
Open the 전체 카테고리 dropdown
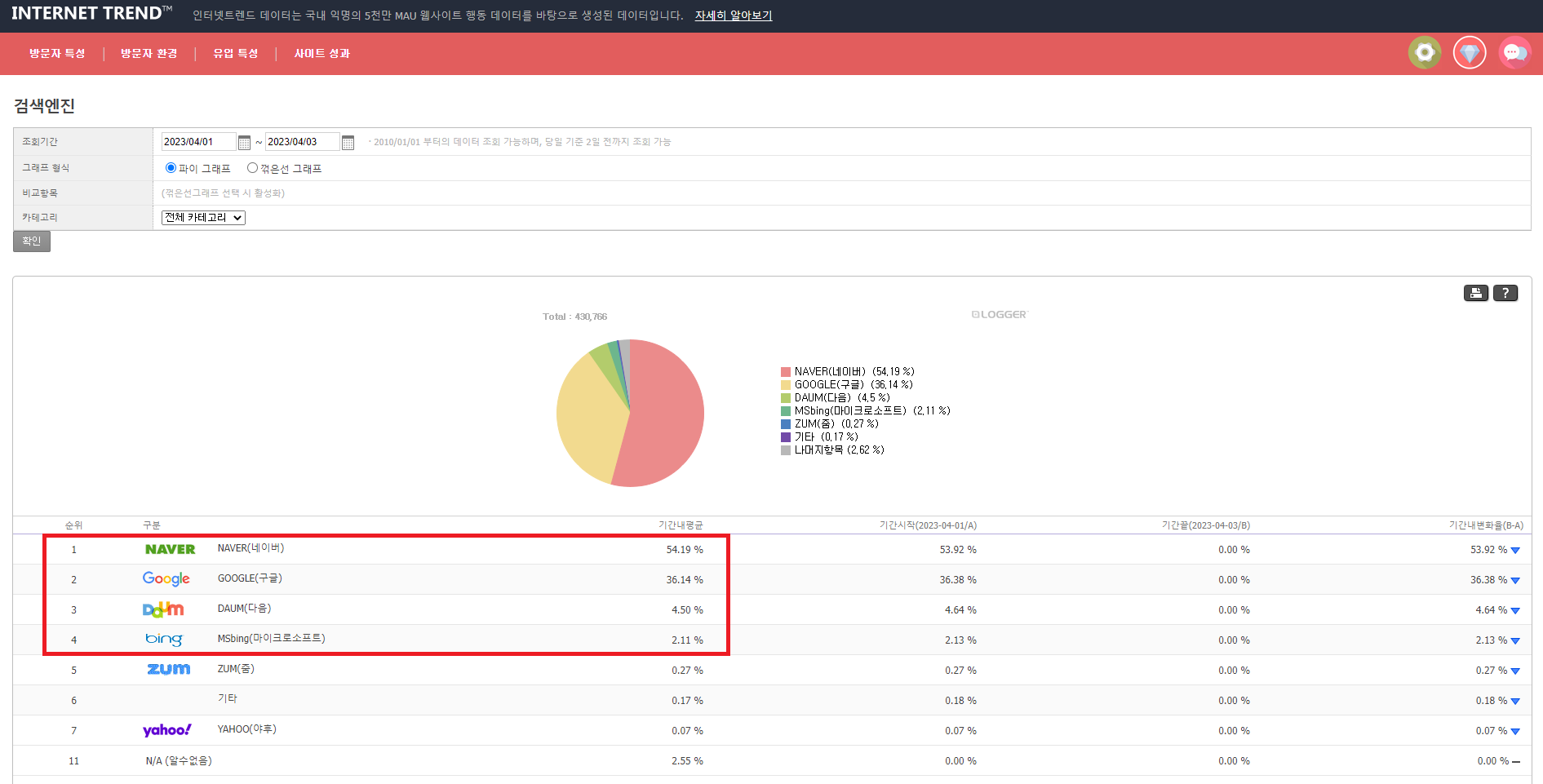point(203,218)
